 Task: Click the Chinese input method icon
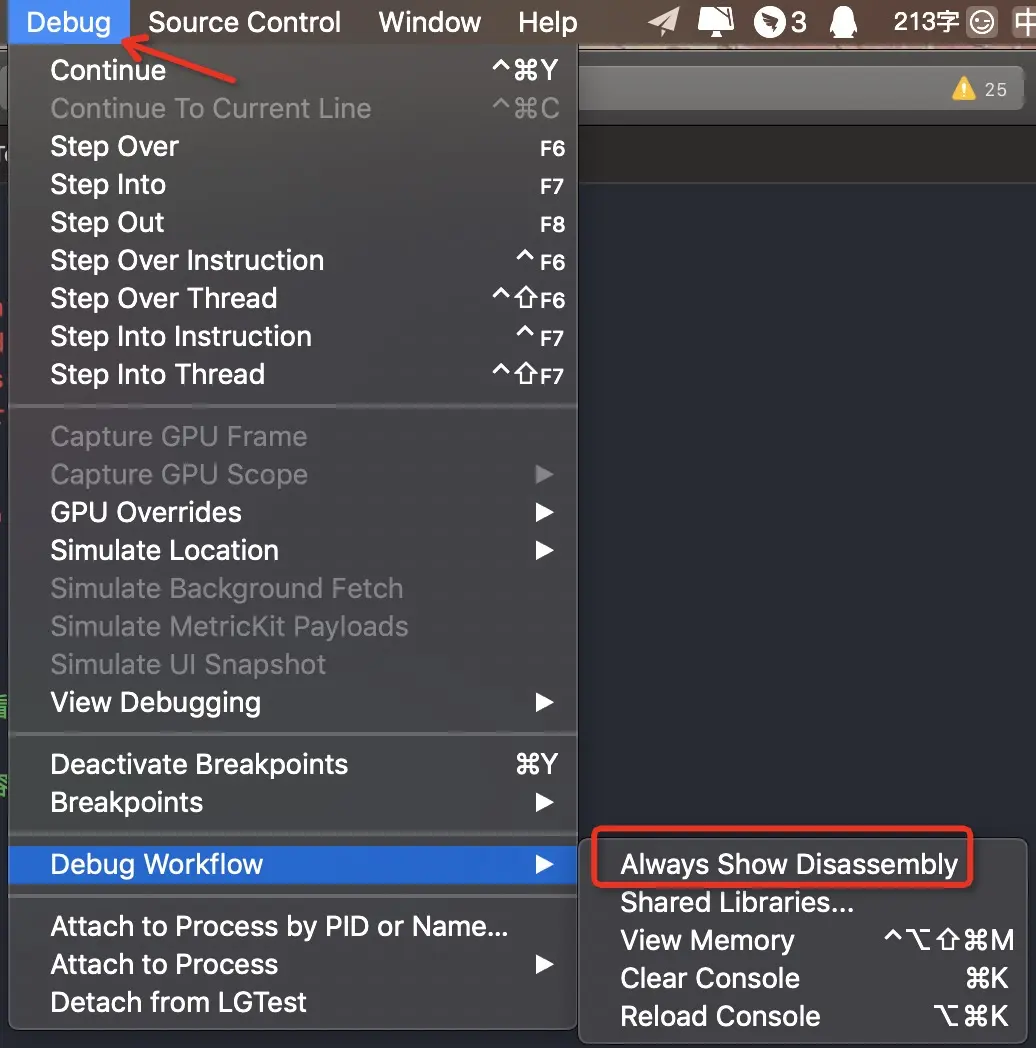[1024, 22]
